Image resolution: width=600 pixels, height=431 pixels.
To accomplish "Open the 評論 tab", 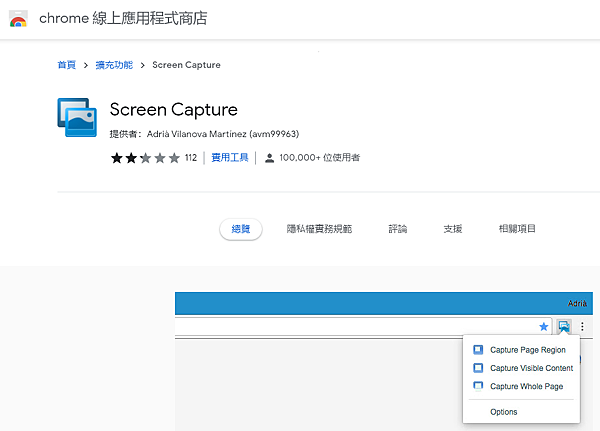I will (x=398, y=229).
